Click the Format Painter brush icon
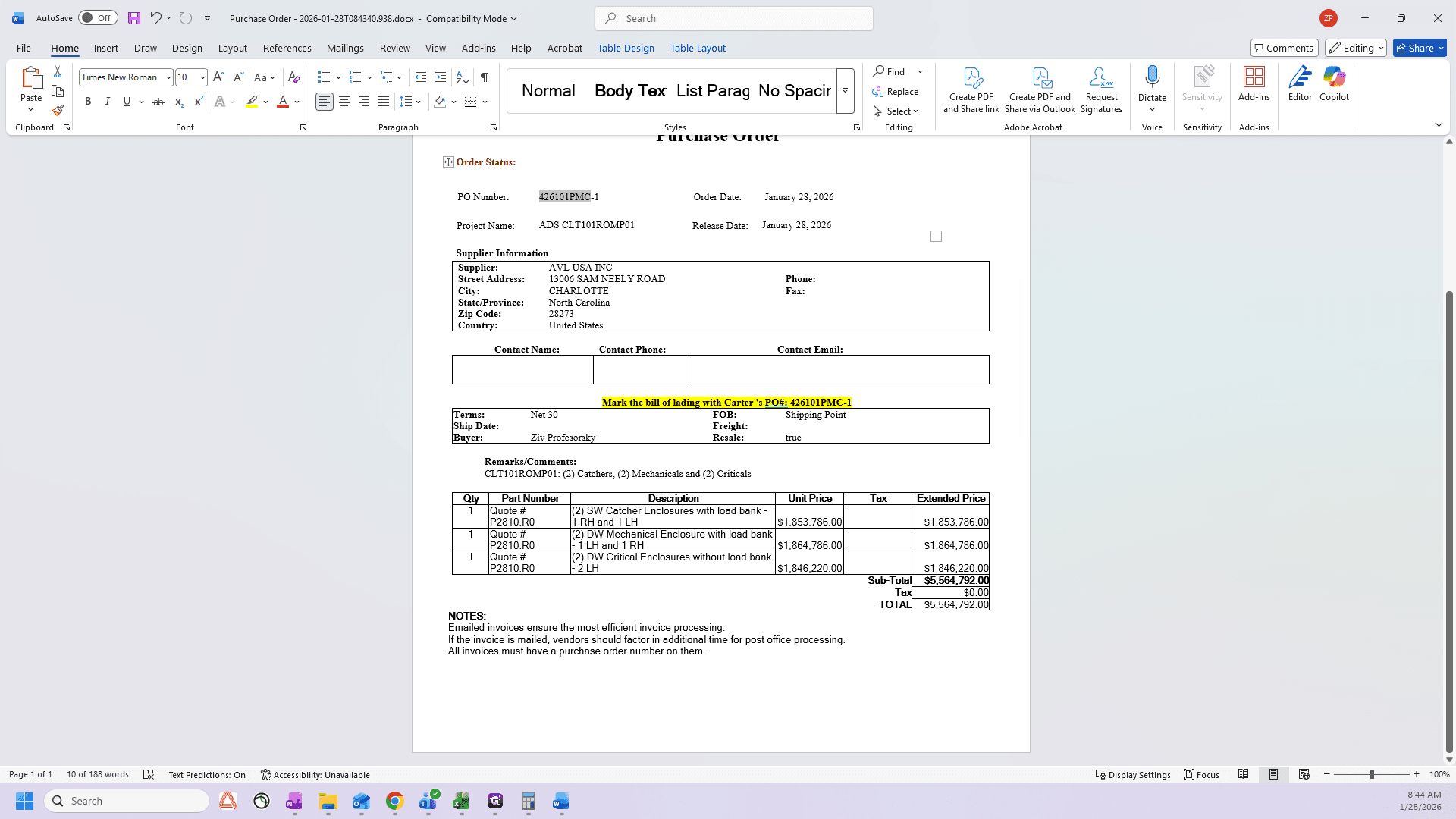This screenshot has width=1456, height=819. coord(58,110)
